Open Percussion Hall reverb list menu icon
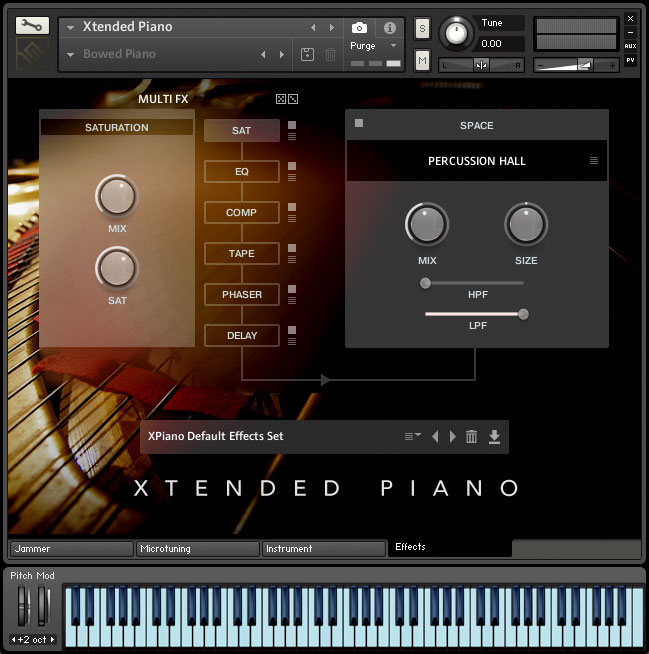The image size is (649, 654). [x=594, y=161]
